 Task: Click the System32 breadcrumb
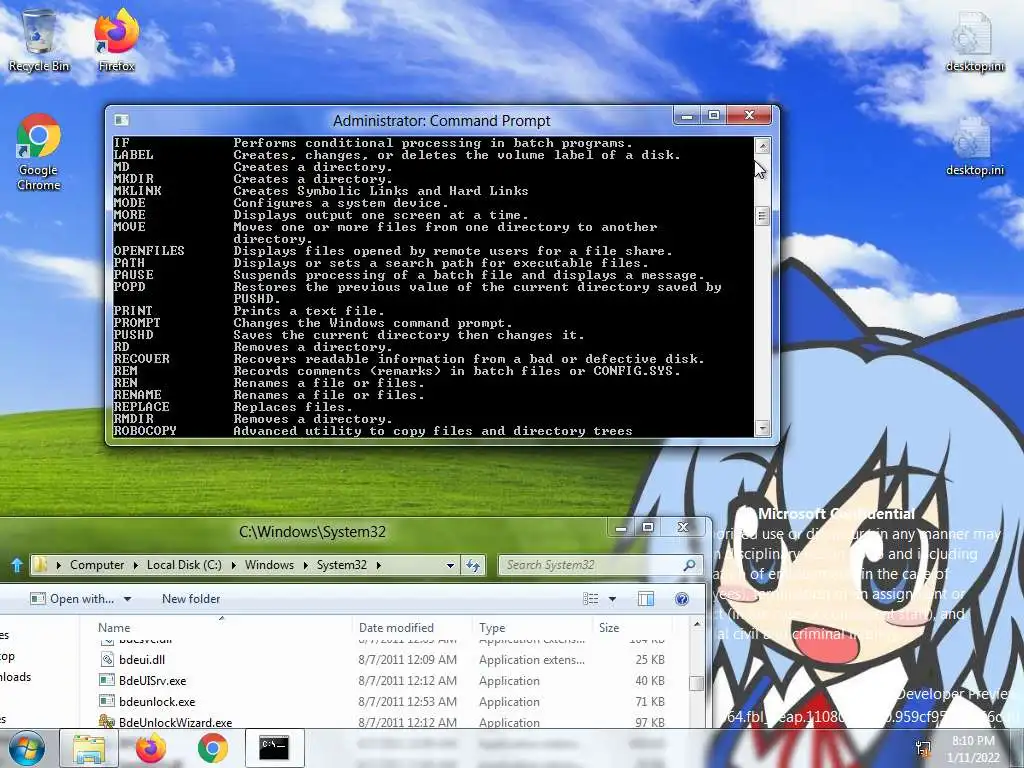tap(342, 565)
